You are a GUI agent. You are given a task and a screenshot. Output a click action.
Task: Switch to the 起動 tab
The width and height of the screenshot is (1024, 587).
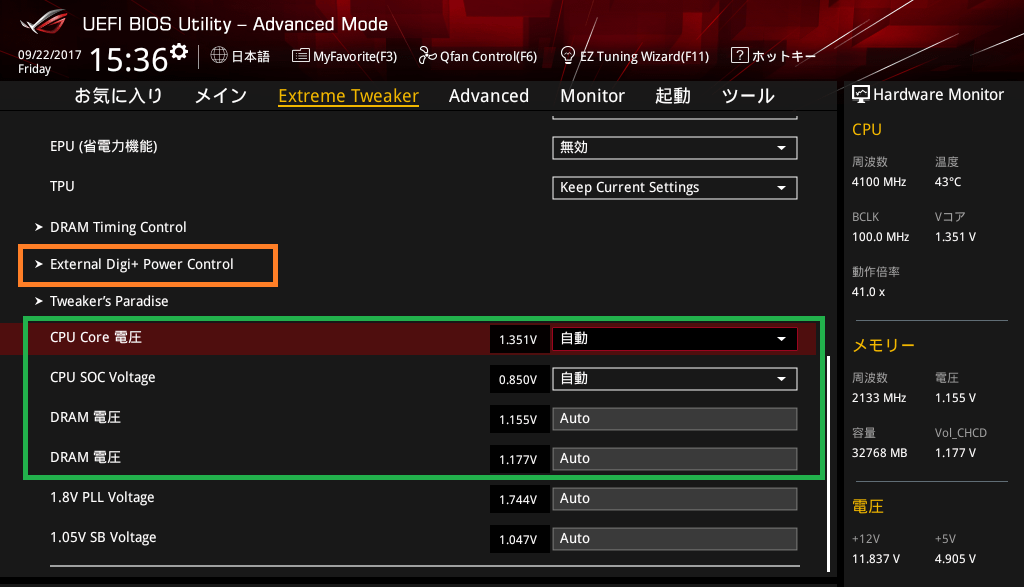click(x=673, y=96)
